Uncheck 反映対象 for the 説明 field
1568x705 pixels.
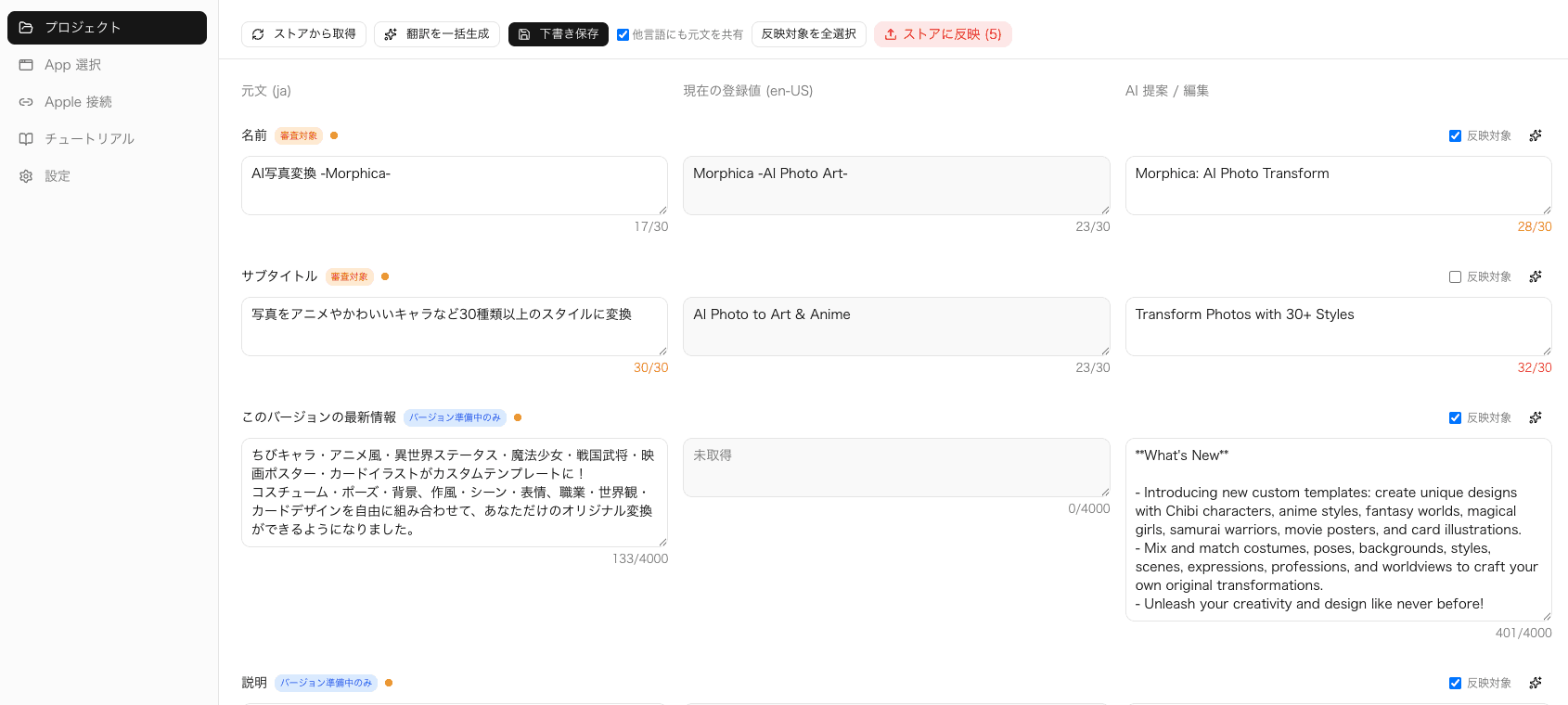point(1455,683)
